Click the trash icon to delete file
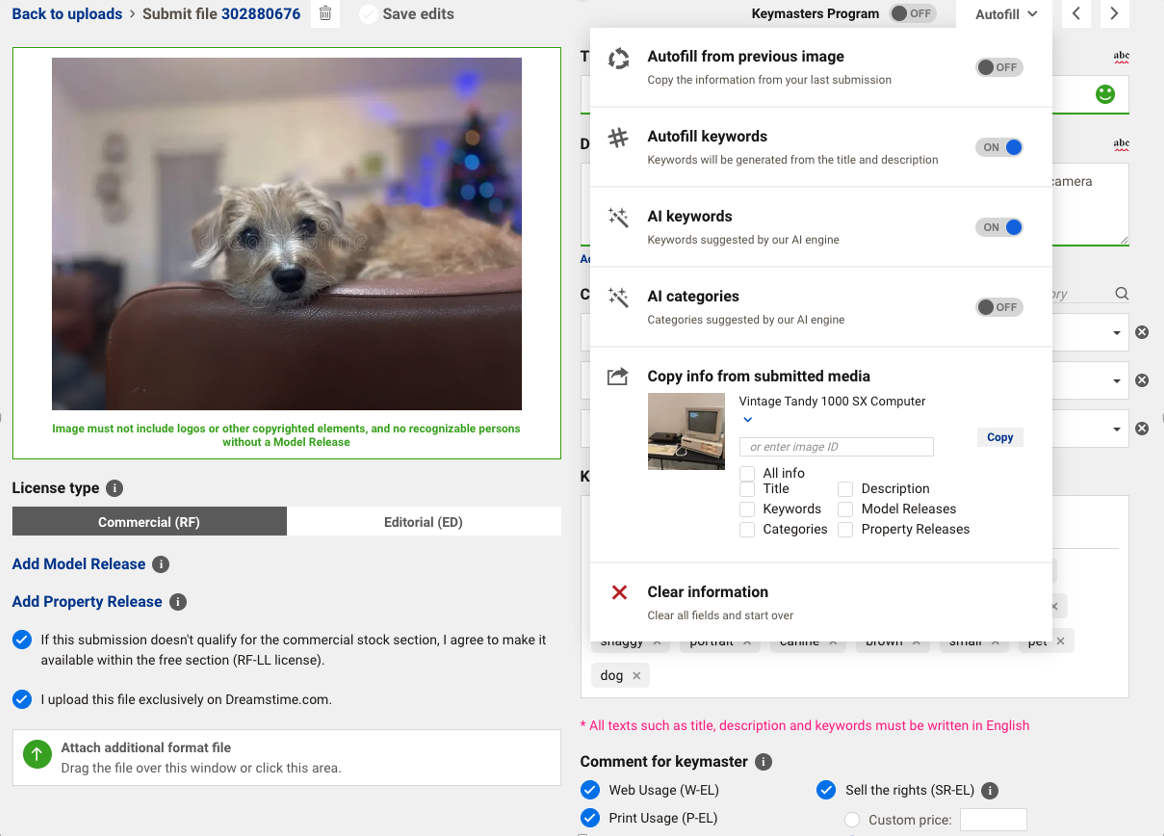1164x836 pixels. [x=325, y=14]
